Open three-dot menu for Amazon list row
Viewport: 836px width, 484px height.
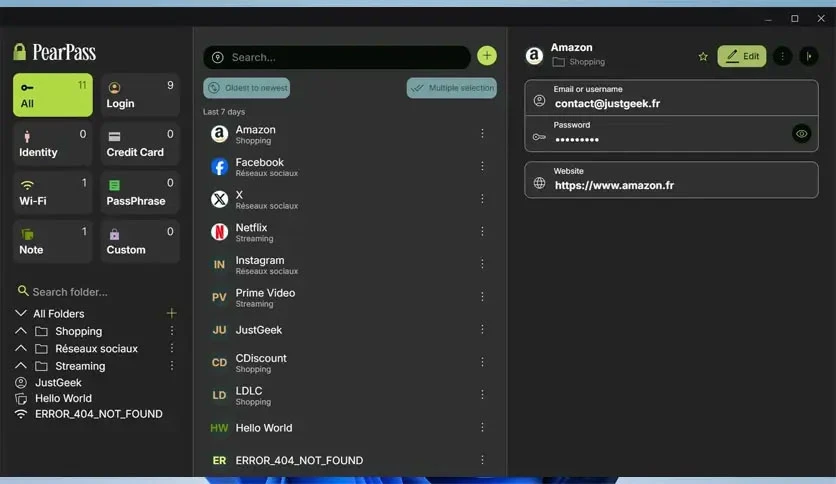[x=482, y=133]
